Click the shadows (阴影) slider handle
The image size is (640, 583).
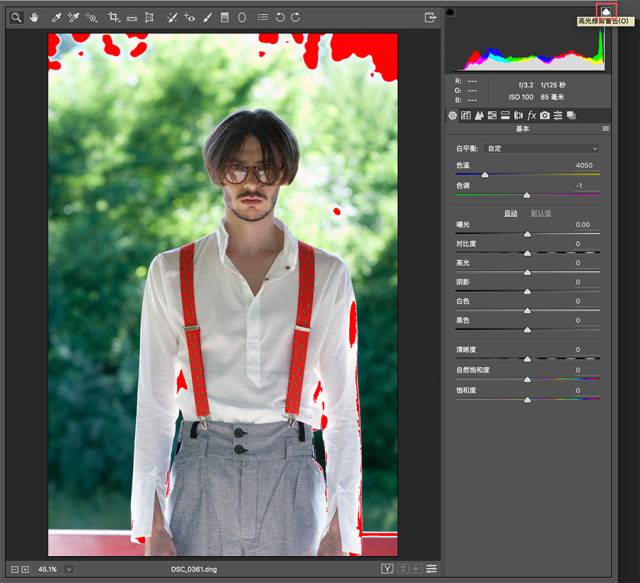tap(527, 292)
